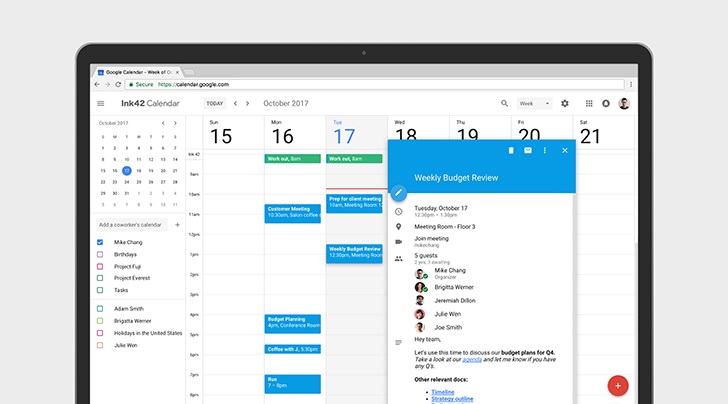
Task: Open the Week view dropdown
Action: [534, 104]
